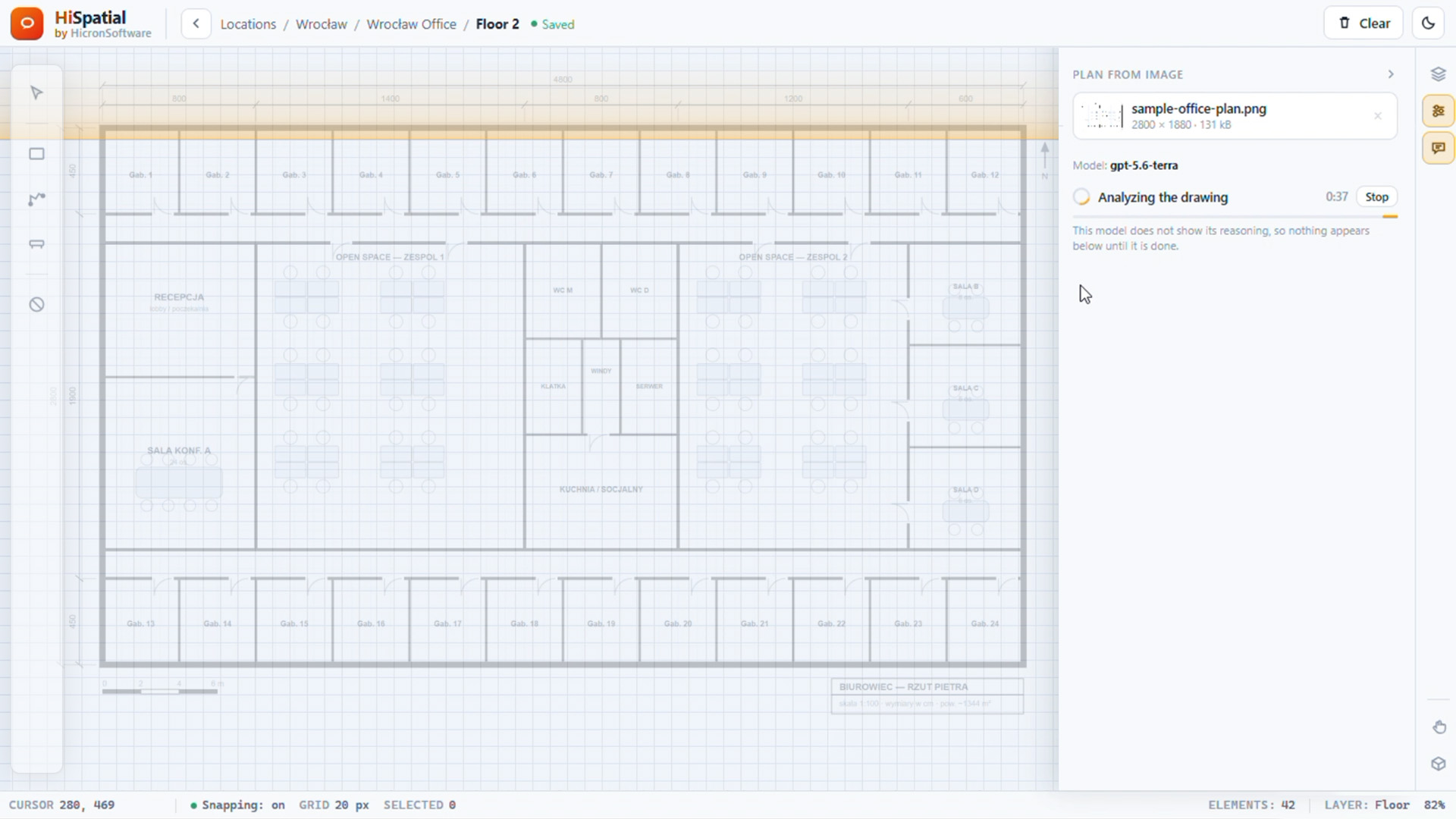The image size is (1456, 819).
Task: Click the SALA KONF. A label
Action: 179,450
